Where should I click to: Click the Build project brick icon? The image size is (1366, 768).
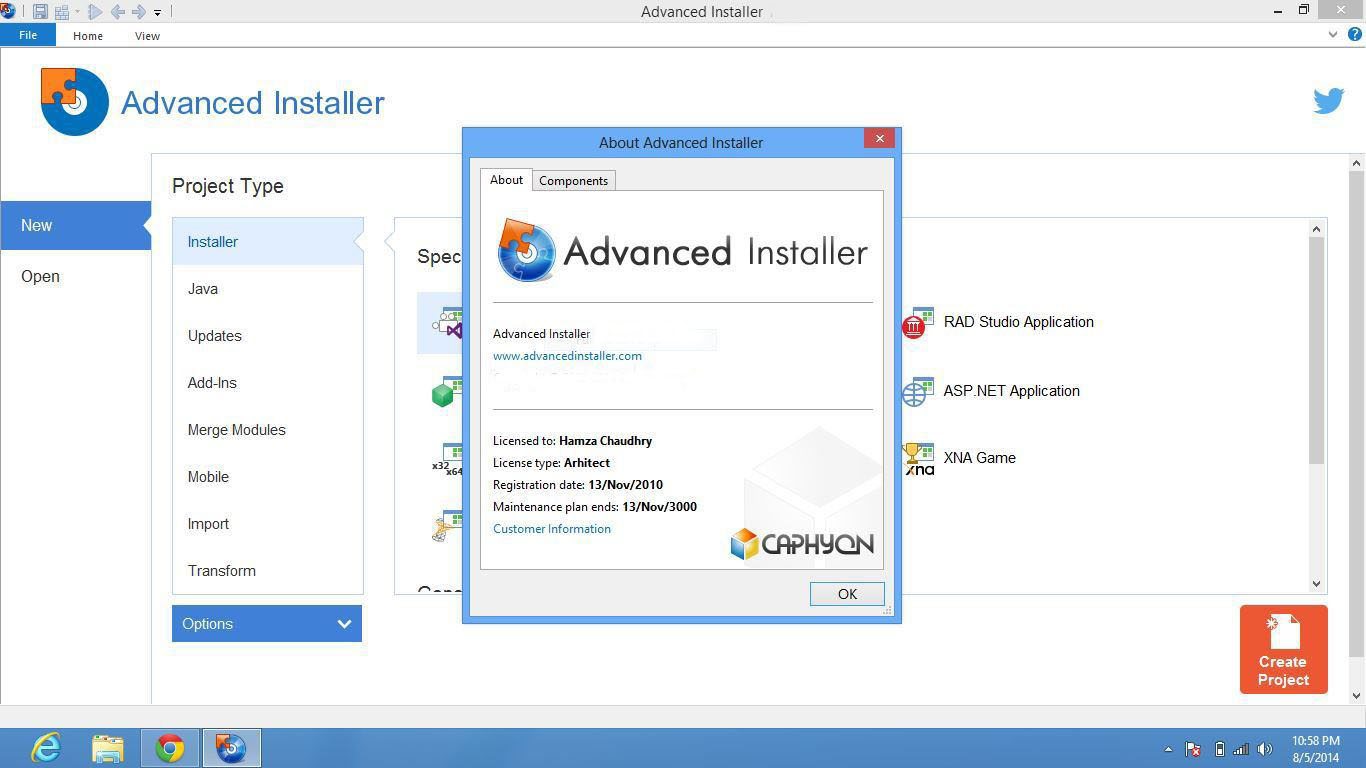click(x=62, y=12)
